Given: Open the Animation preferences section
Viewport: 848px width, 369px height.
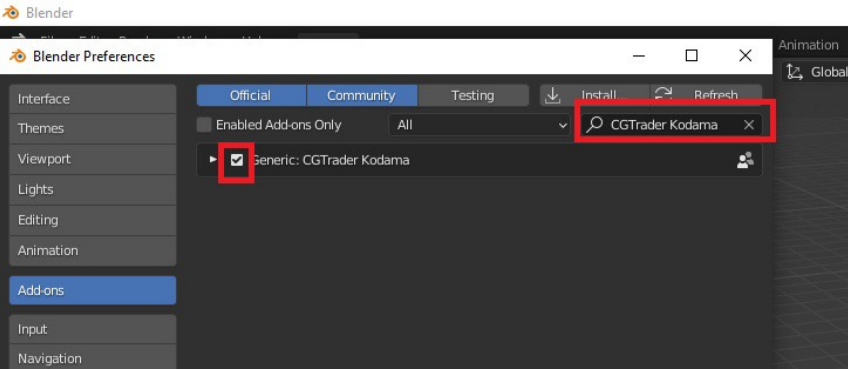Looking at the screenshot, I should tap(92, 251).
